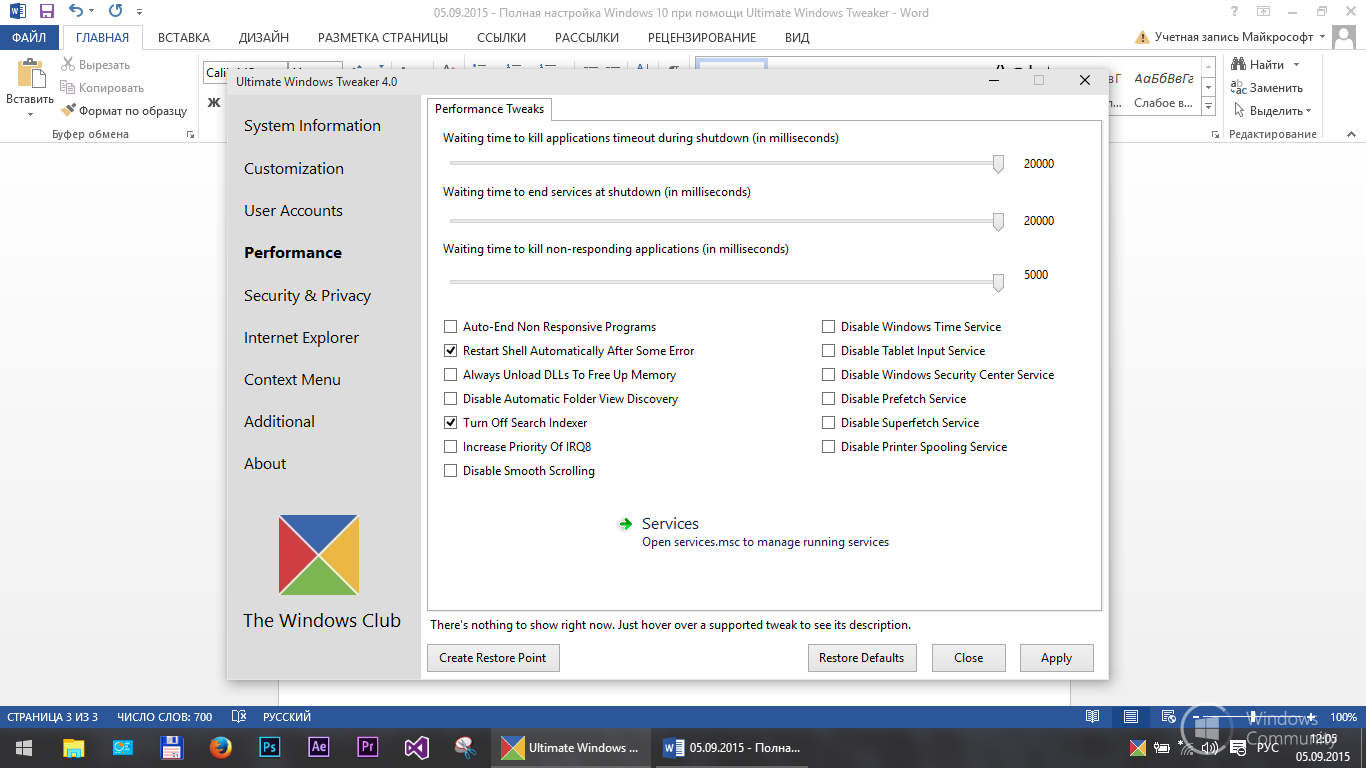1366x768 pixels.
Task: Click the floppy disk app on the taskbar
Action: (x=171, y=747)
